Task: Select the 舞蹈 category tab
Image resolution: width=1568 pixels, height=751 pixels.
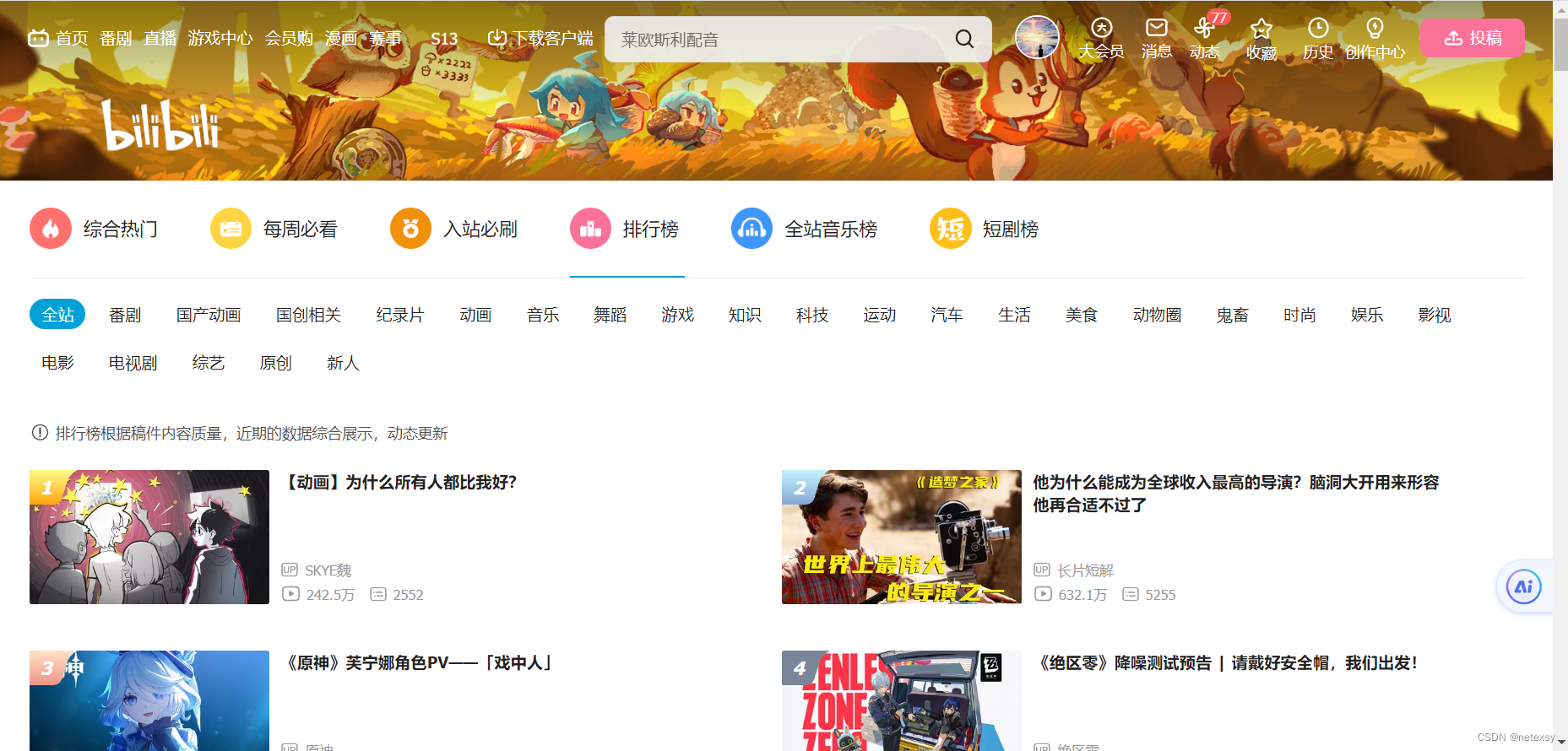Action: (x=610, y=315)
